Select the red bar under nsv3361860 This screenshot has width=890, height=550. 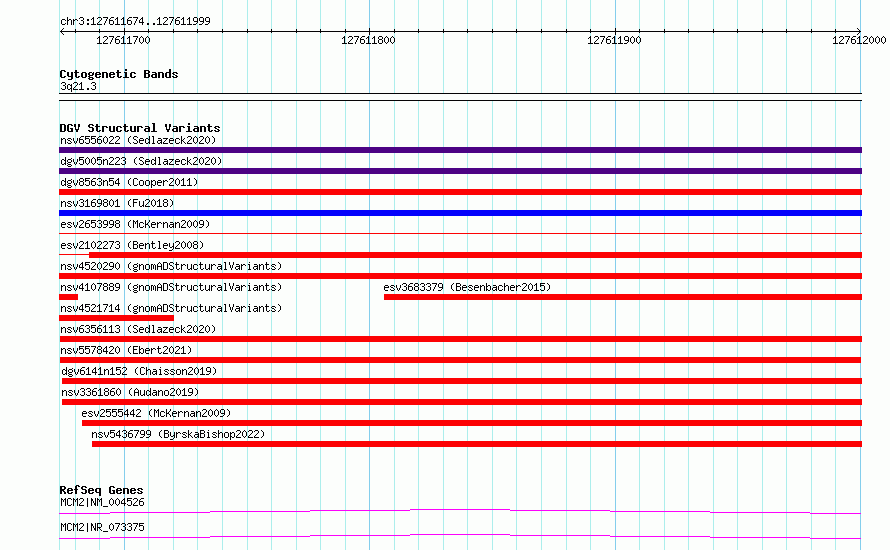pyautogui.click(x=462, y=402)
